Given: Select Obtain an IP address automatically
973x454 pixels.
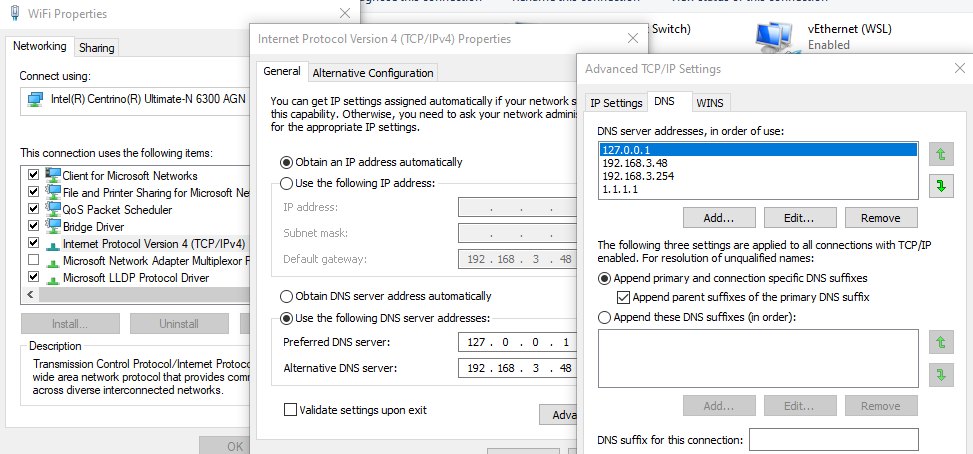Looking at the screenshot, I should (x=286, y=162).
